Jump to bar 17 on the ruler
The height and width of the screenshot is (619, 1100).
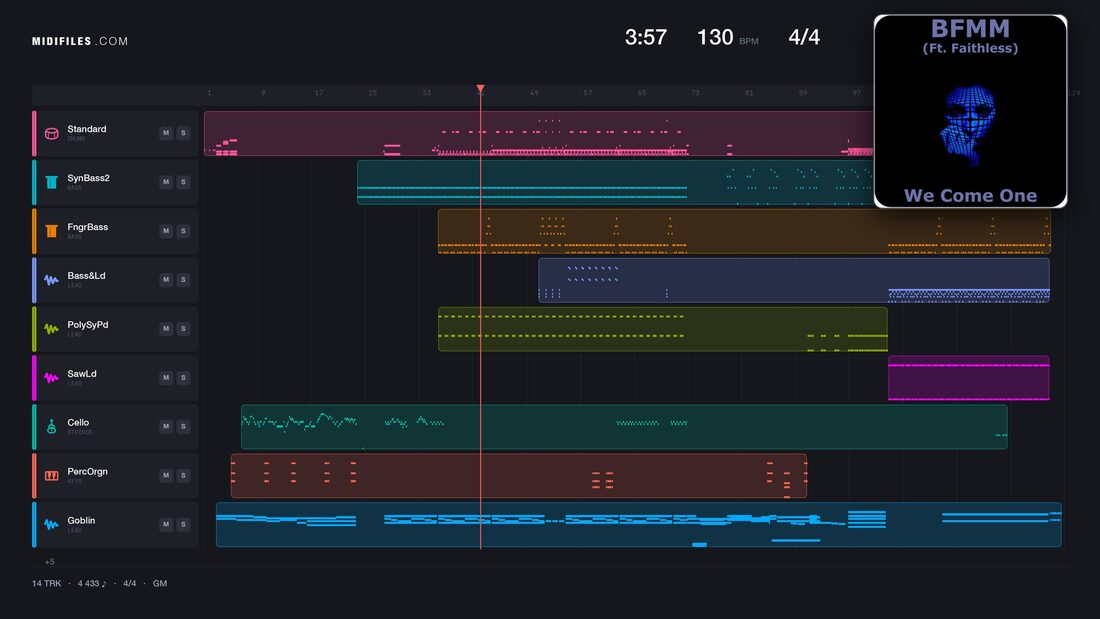tap(318, 93)
